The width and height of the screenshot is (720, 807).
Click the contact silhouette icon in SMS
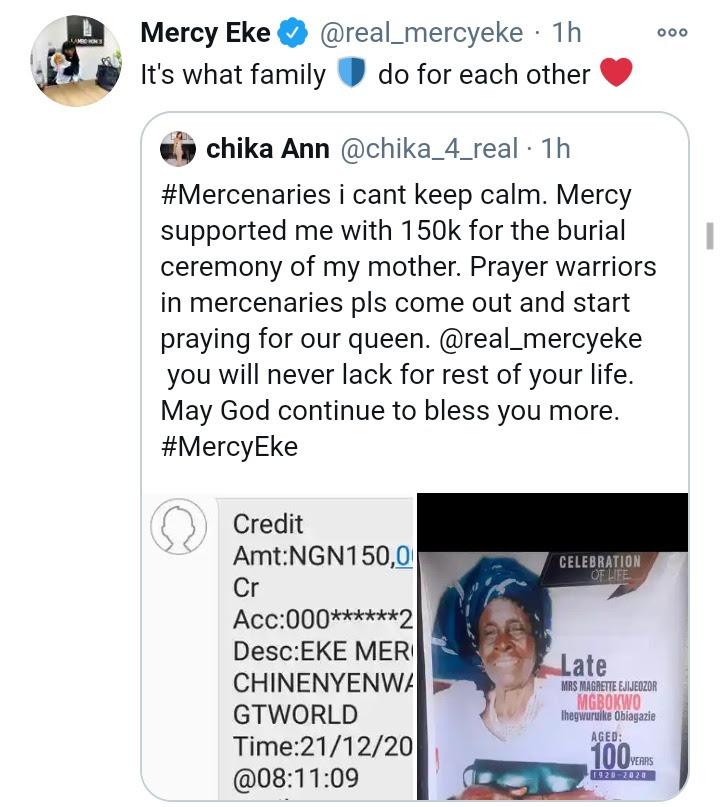click(x=179, y=524)
